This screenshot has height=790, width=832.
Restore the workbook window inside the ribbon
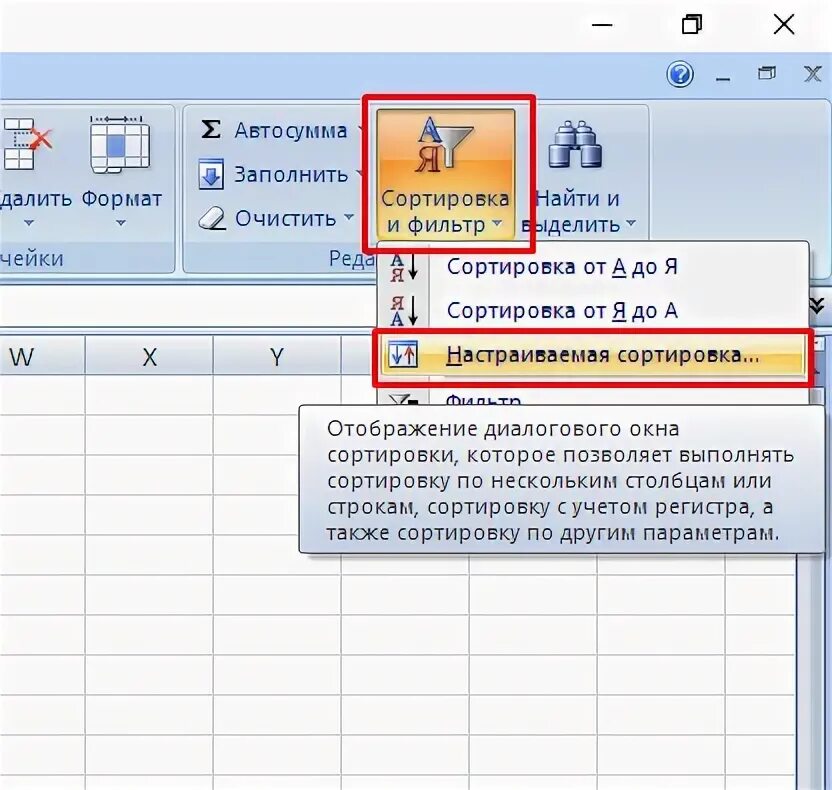pyautogui.click(x=766, y=73)
